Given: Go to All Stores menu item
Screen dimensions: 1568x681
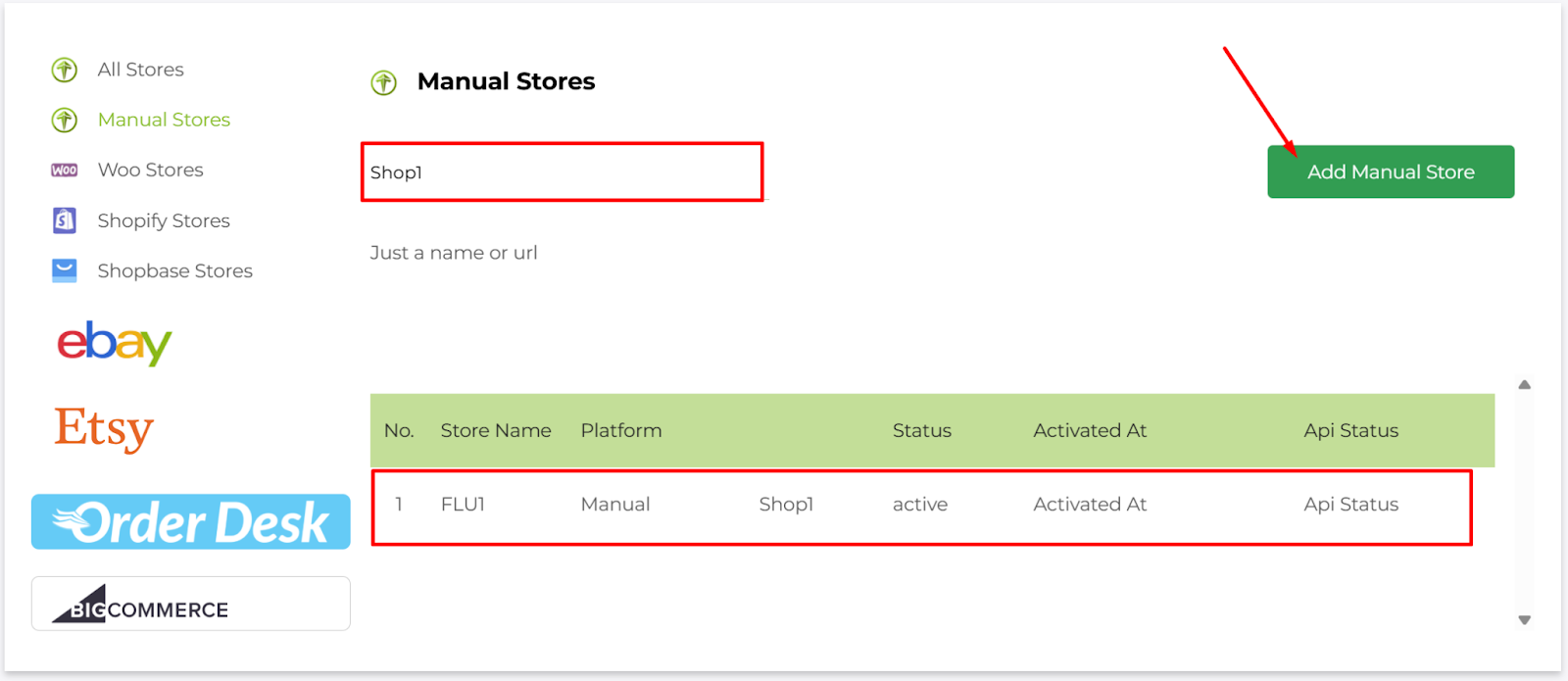Looking at the screenshot, I should click(x=140, y=70).
